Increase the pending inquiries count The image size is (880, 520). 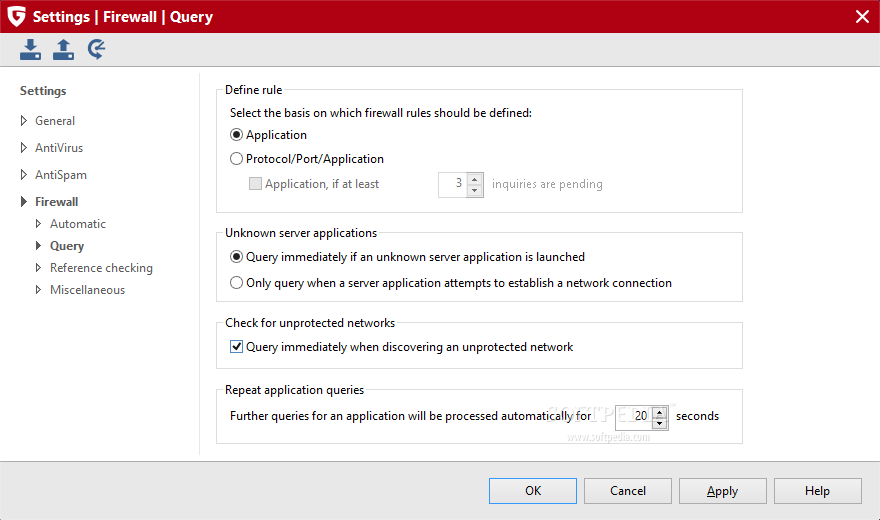click(475, 180)
